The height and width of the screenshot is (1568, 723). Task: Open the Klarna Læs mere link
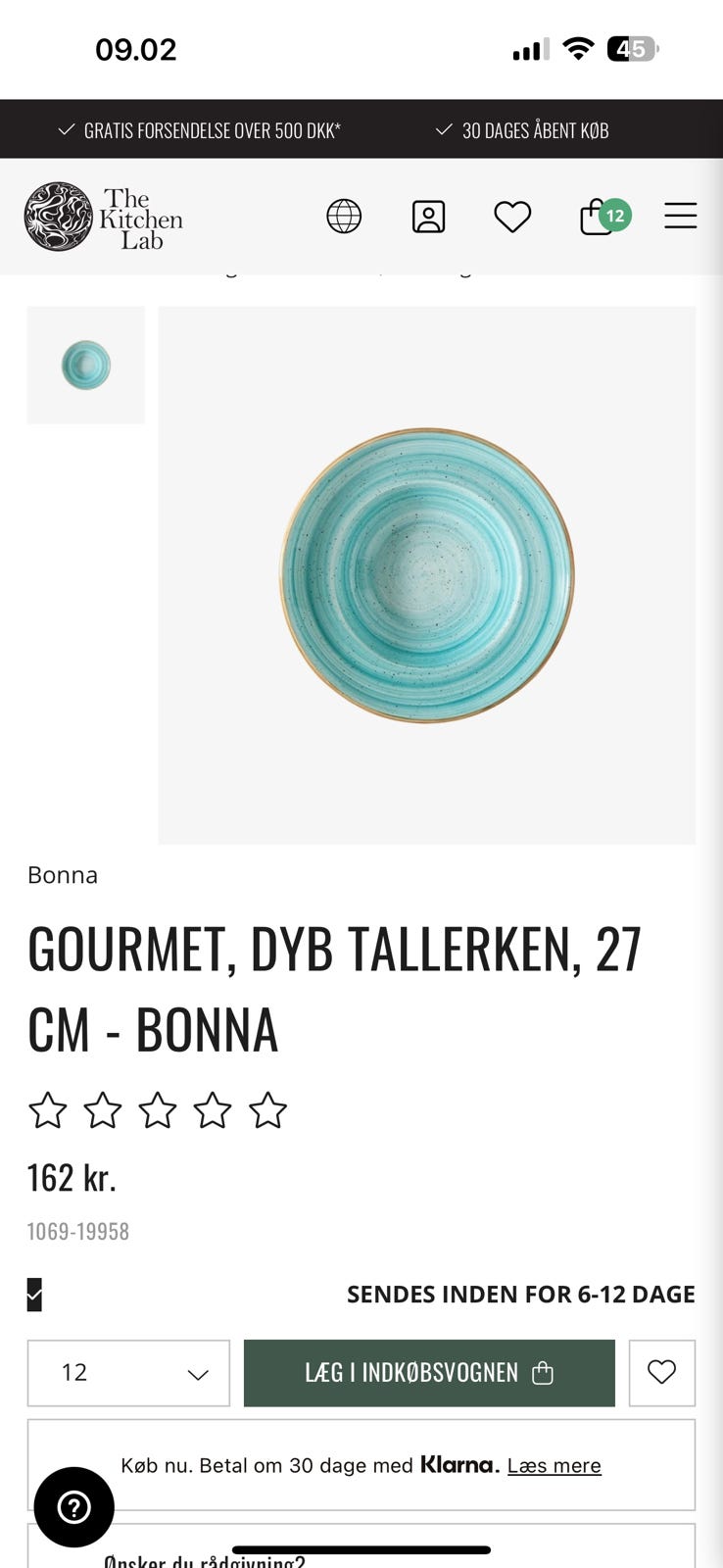tap(554, 1465)
